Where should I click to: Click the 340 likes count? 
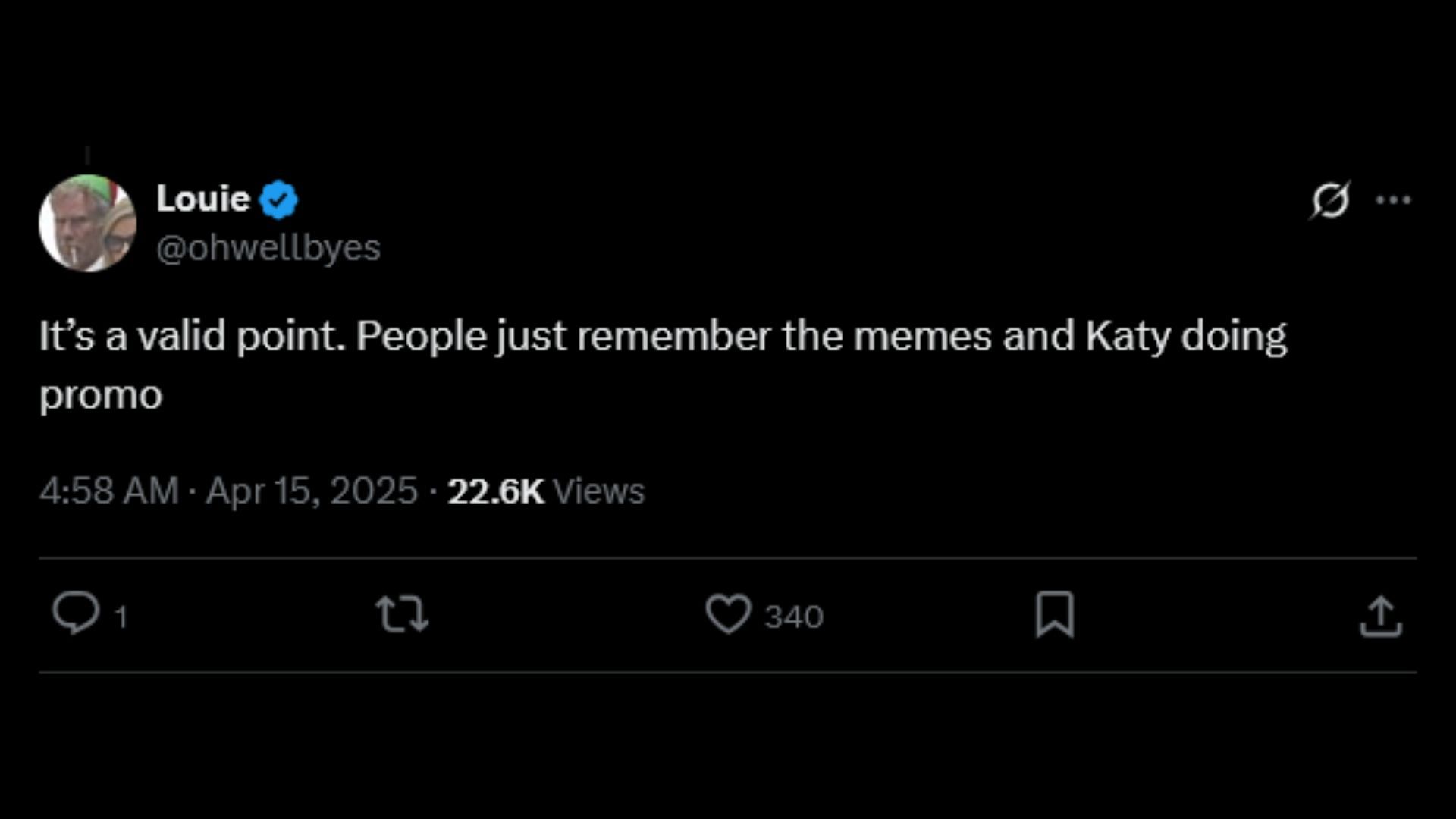coord(794,617)
